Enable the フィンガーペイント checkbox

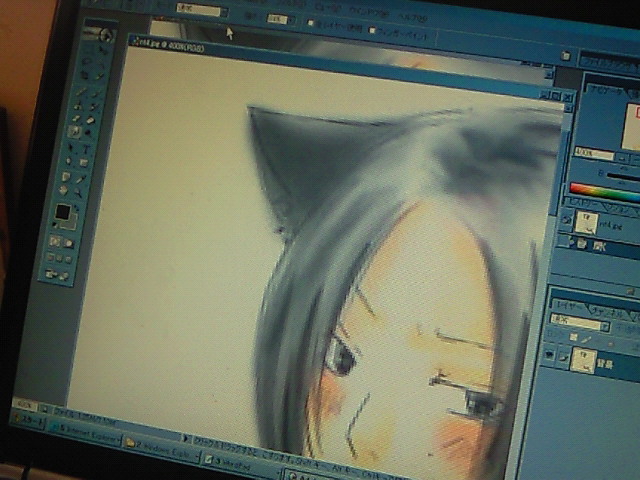point(372,30)
